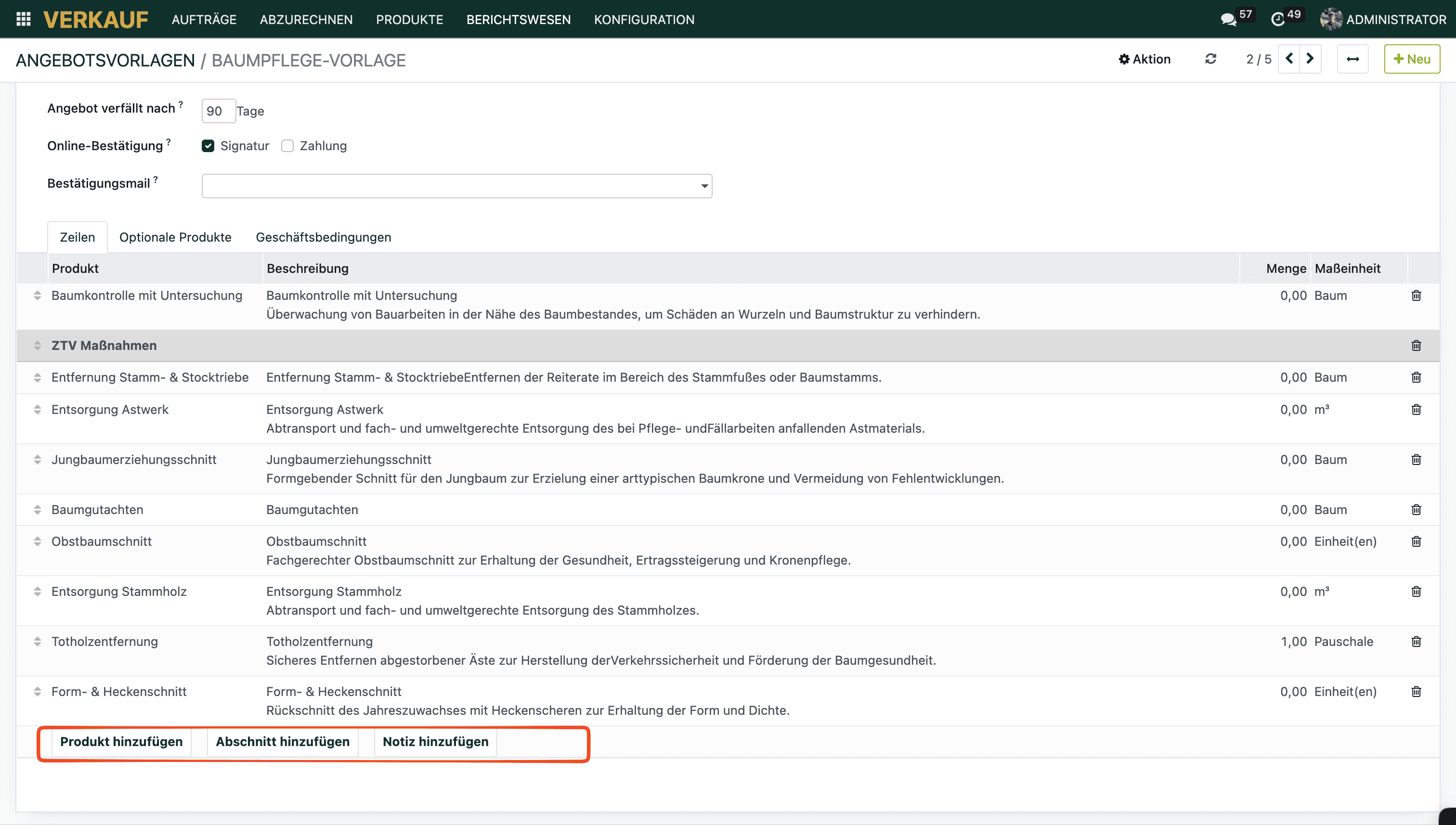Delete the ZTV Maßnahmen section via trash icon

[x=1416, y=346]
